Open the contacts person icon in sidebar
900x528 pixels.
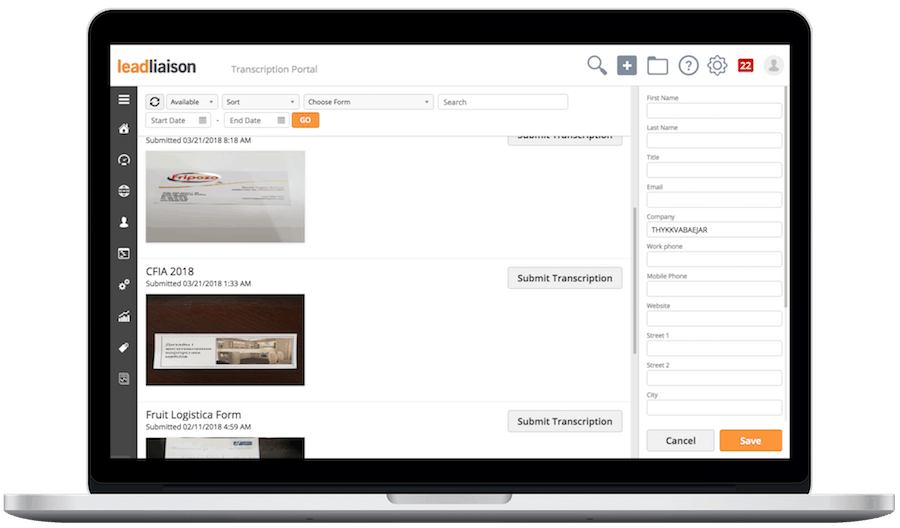(123, 222)
